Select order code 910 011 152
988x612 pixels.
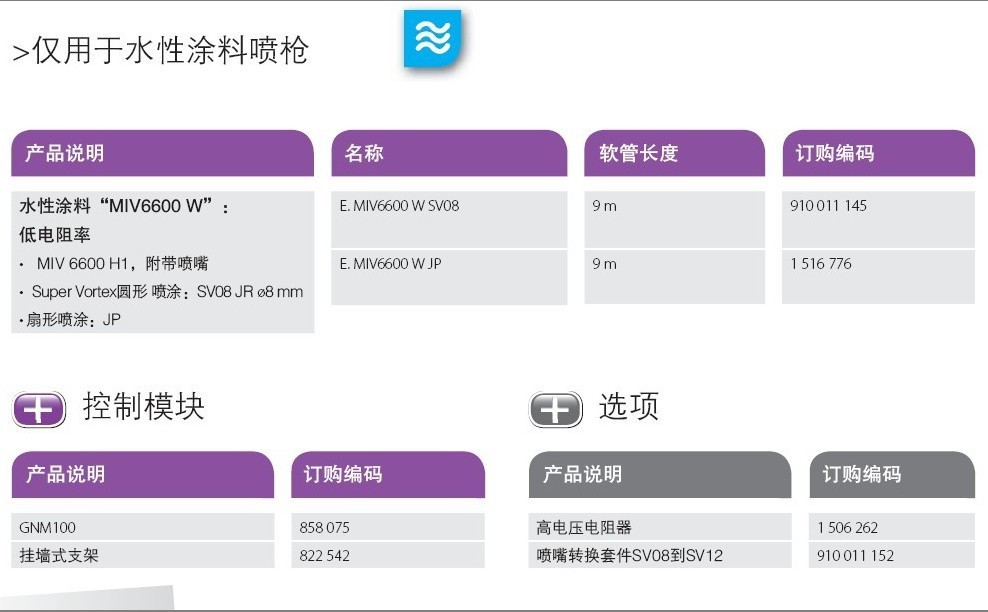855,555
